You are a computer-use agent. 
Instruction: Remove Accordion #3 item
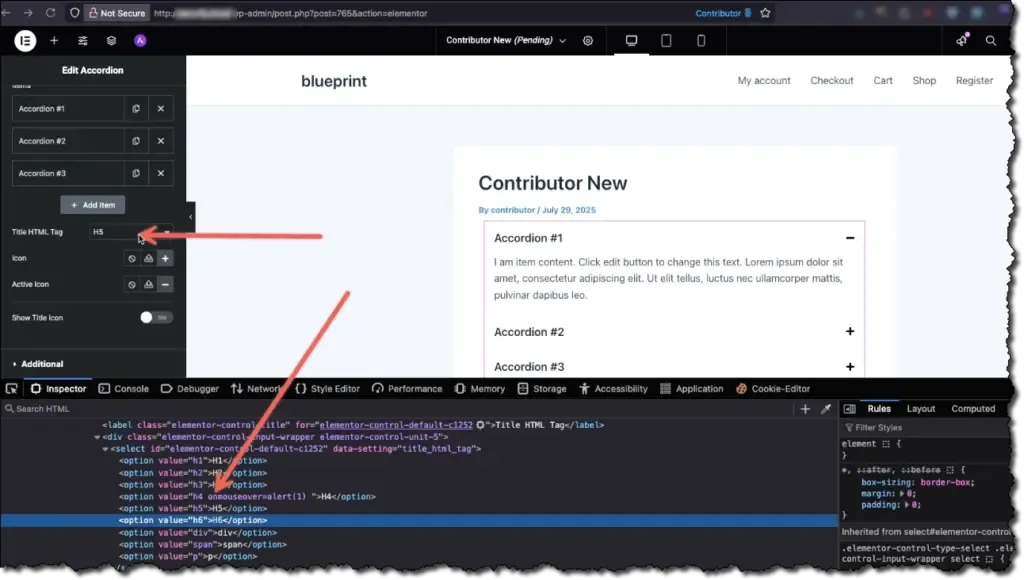tap(161, 173)
